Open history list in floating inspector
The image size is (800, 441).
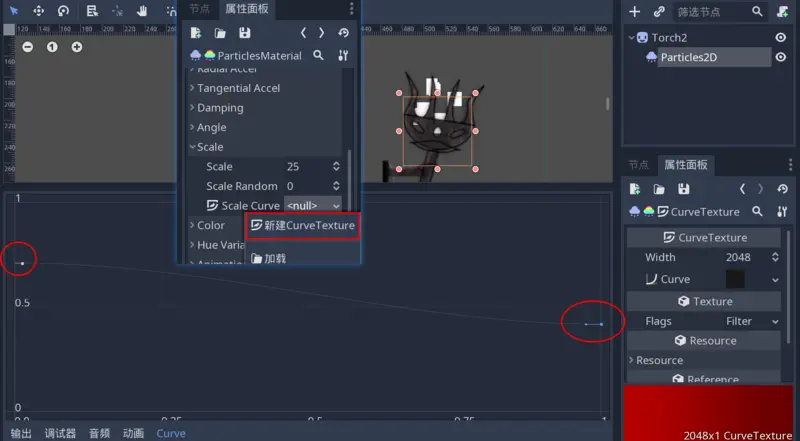343,33
